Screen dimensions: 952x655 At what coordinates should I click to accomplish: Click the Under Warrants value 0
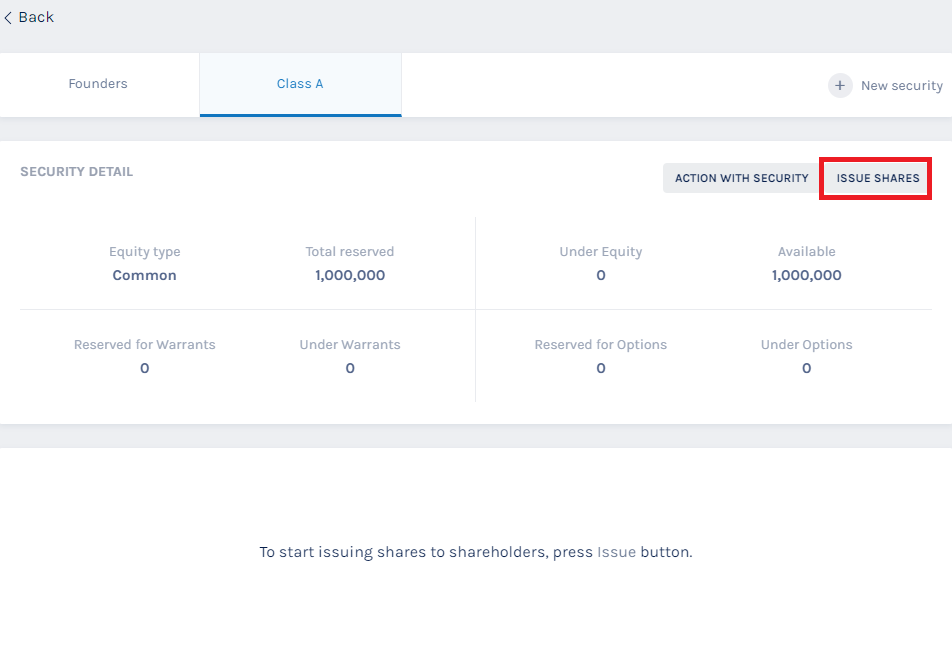pos(350,368)
